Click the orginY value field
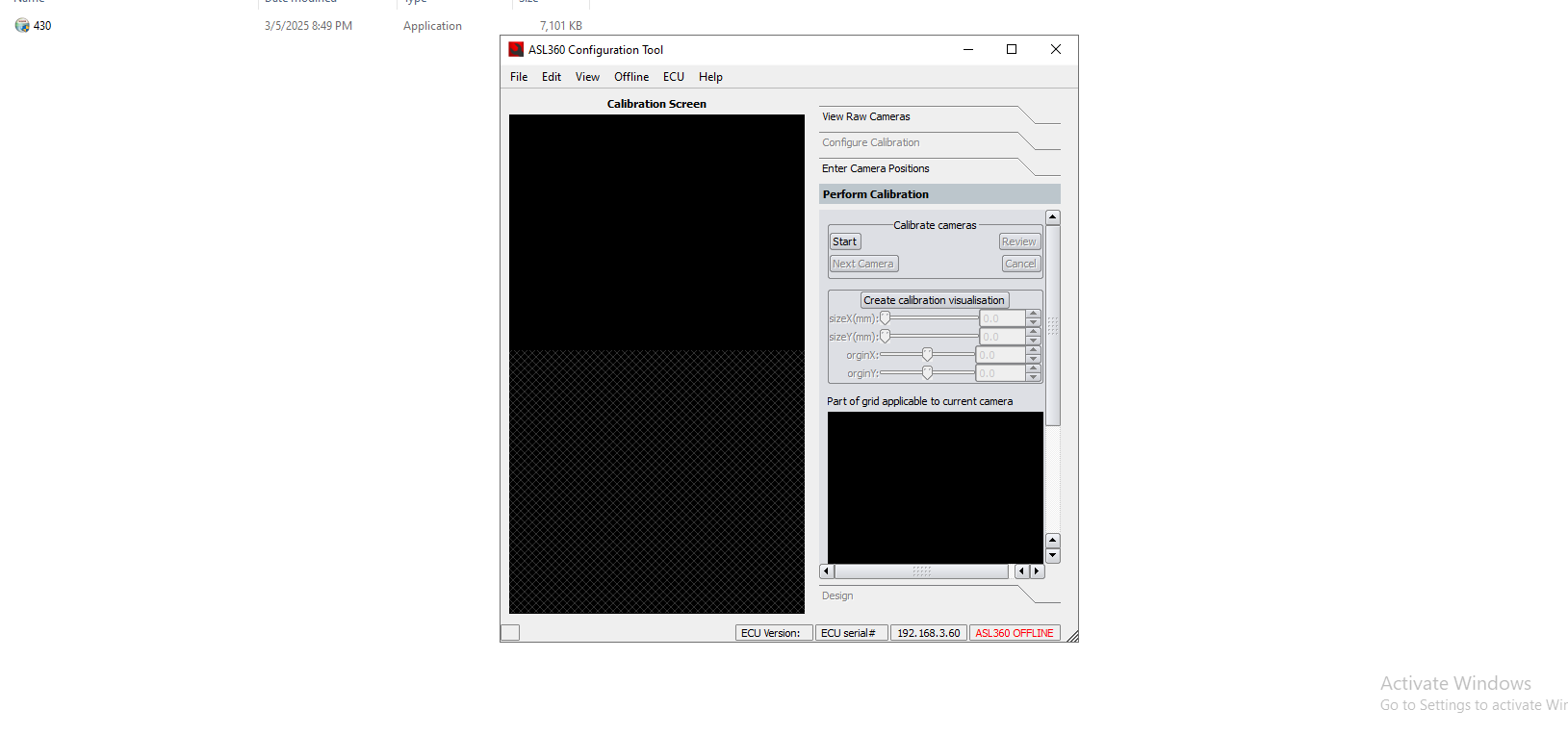The width and height of the screenshot is (1568, 735). (1000, 373)
